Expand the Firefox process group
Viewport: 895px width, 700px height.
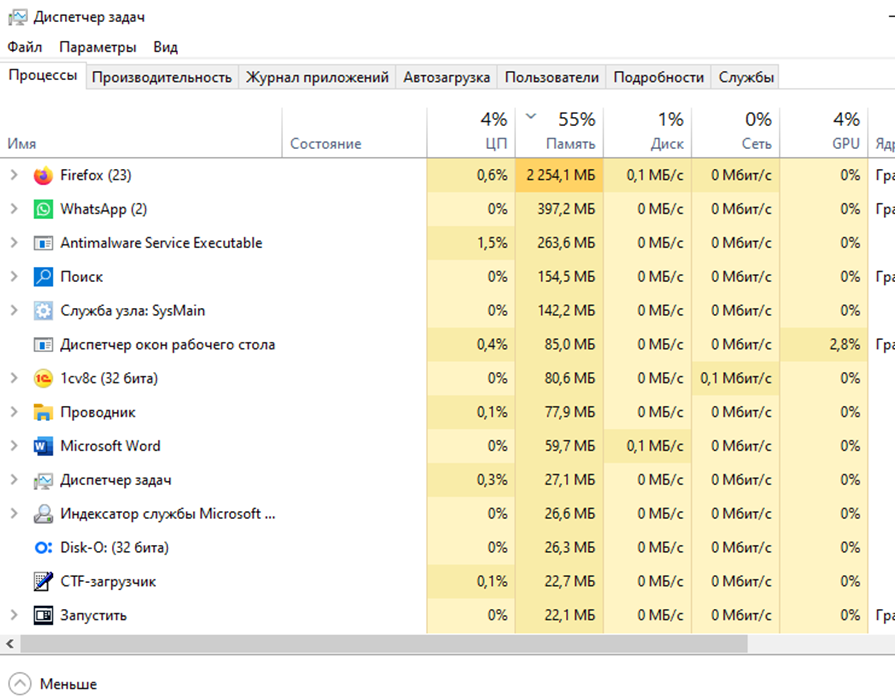coord(14,176)
